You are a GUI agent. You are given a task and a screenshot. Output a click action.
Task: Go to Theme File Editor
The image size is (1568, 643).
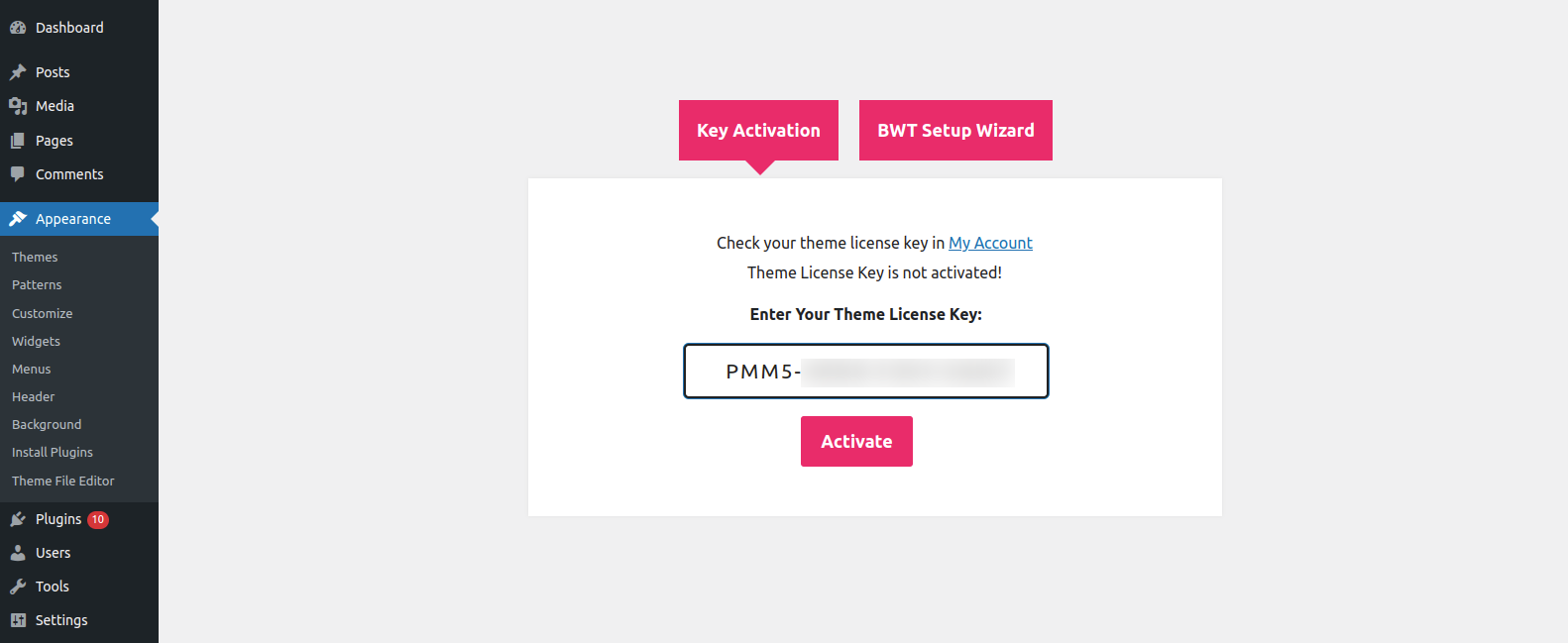click(63, 481)
